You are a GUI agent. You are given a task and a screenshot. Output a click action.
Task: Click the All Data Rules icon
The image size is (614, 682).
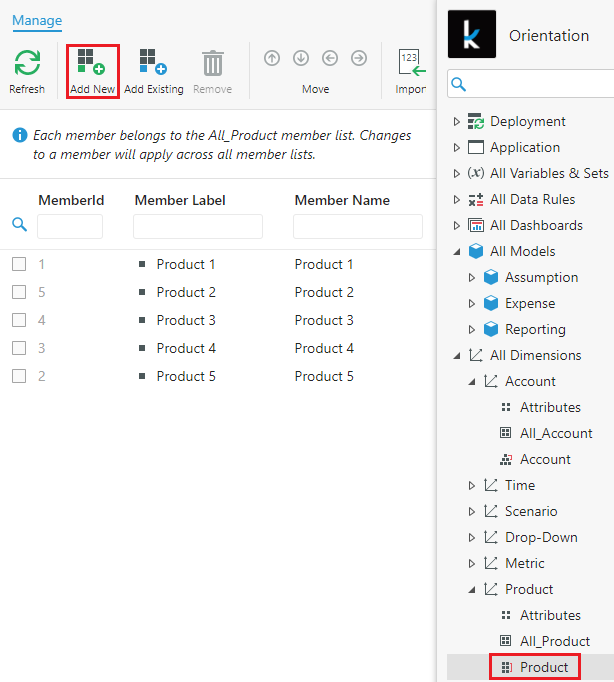[476, 199]
